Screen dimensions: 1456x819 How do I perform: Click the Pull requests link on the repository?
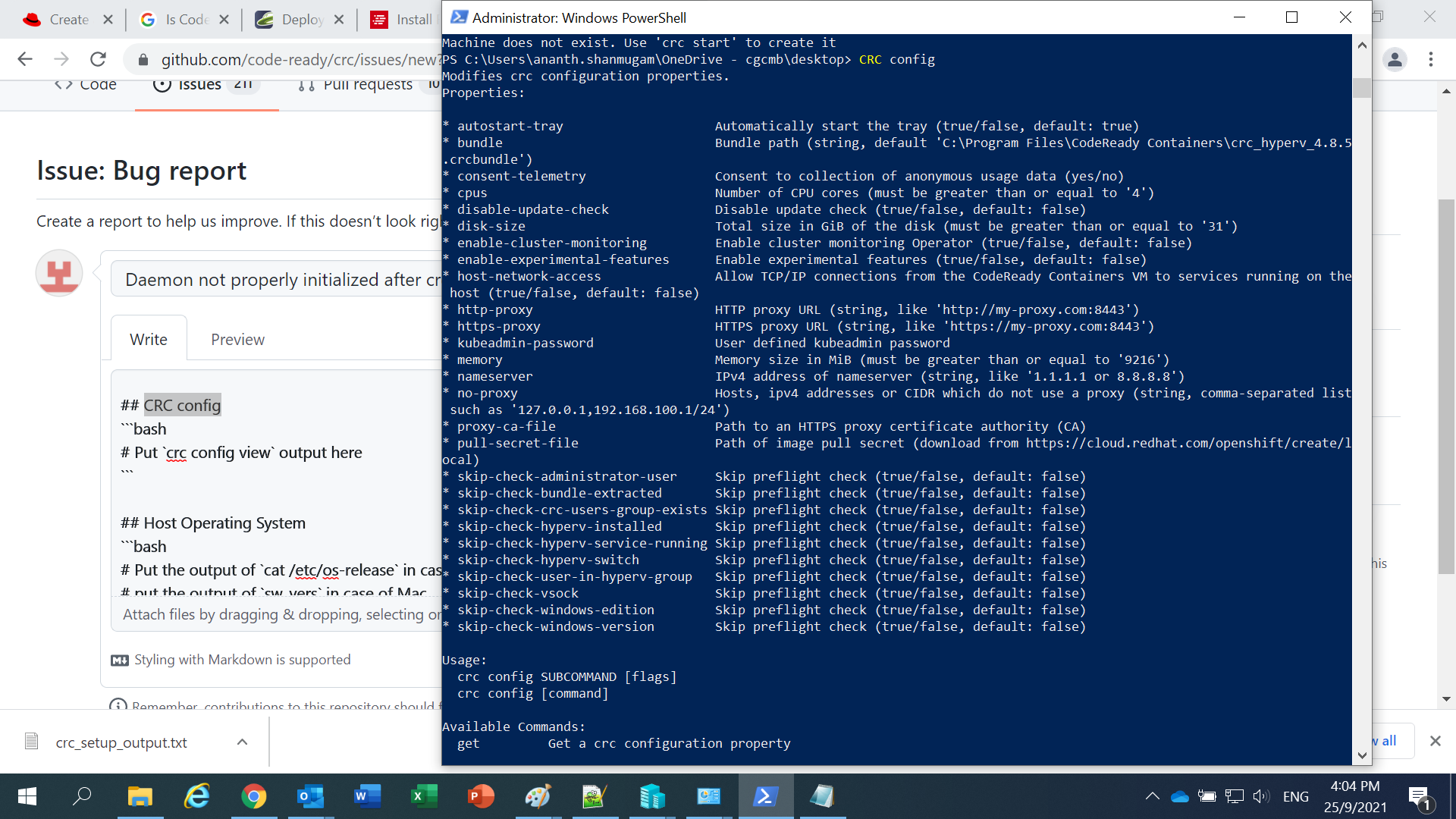coord(366,85)
